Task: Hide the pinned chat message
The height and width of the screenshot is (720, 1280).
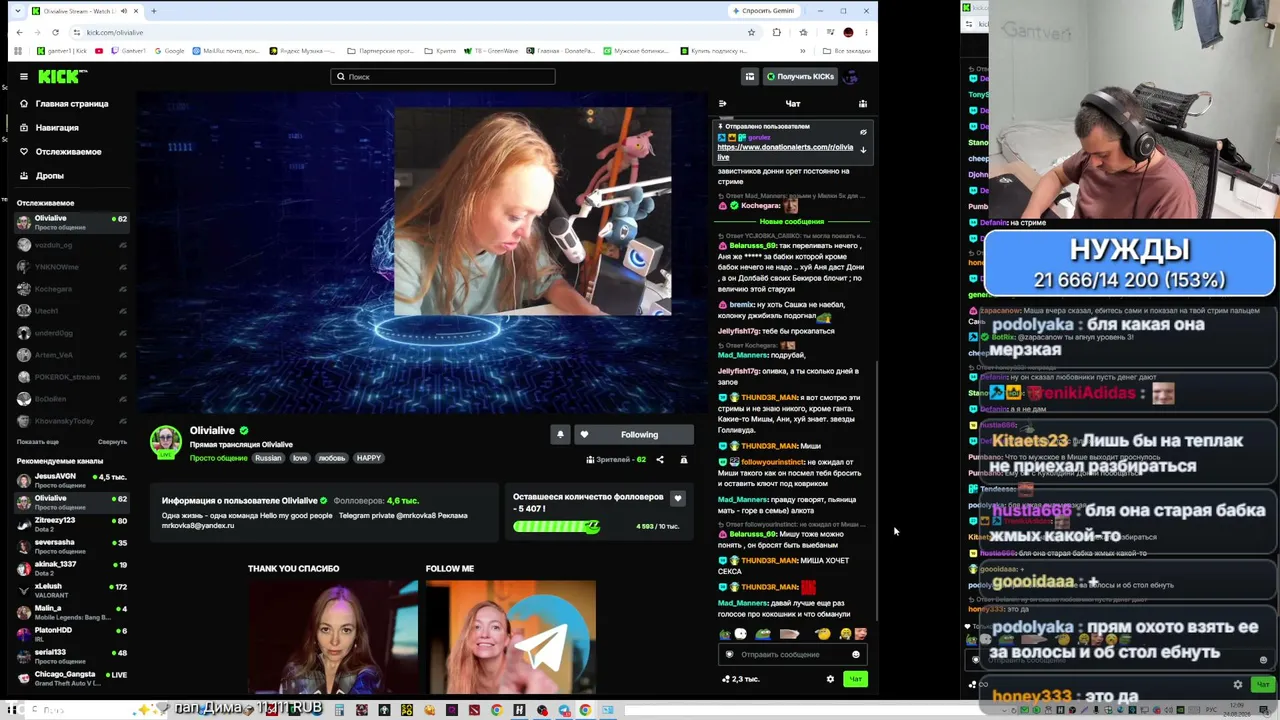Action: 863,132
